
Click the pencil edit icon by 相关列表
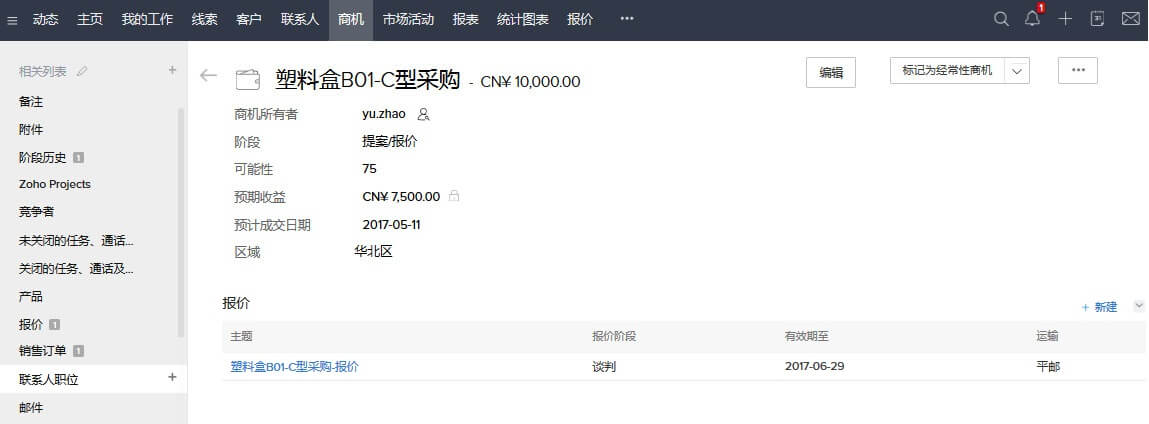pos(82,71)
